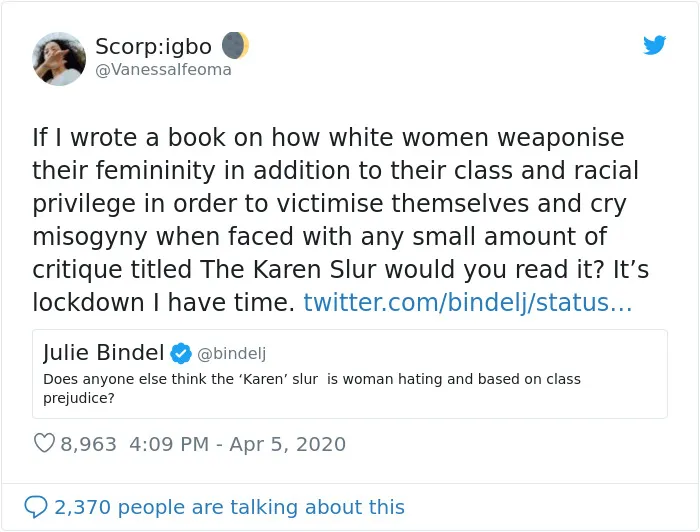700x532 pixels.
Task: Click the @VanessaIfeoma handle
Action: [x=163, y=70]
